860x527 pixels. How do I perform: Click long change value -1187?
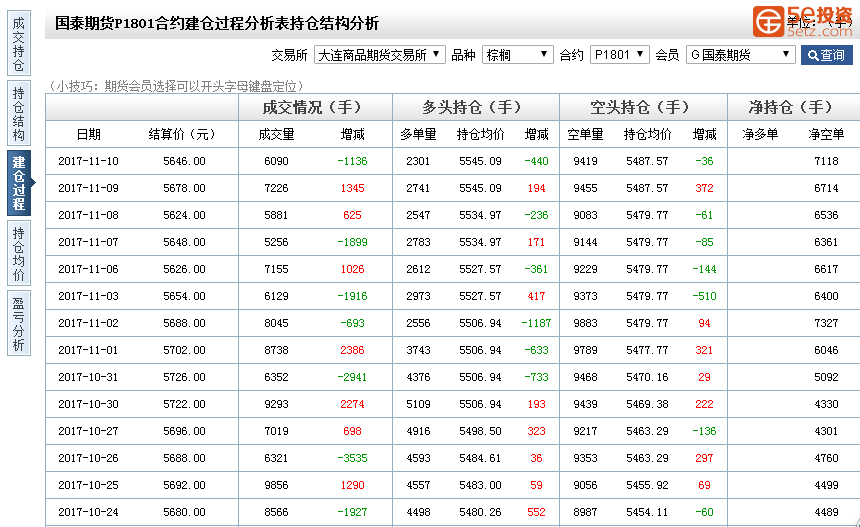tap(536, 323)
